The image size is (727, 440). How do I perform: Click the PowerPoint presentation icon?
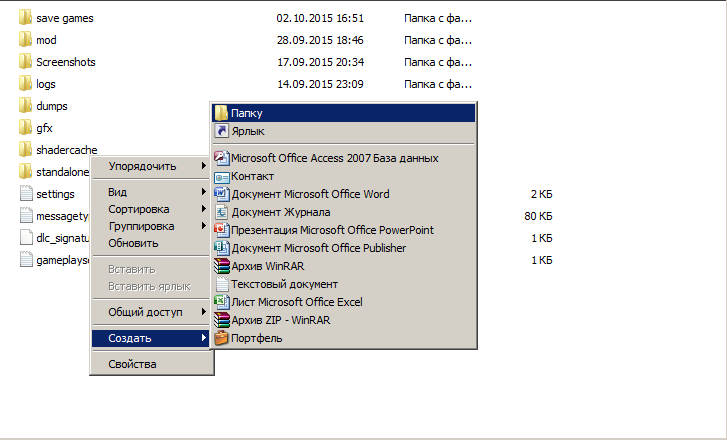coord(221,230)
